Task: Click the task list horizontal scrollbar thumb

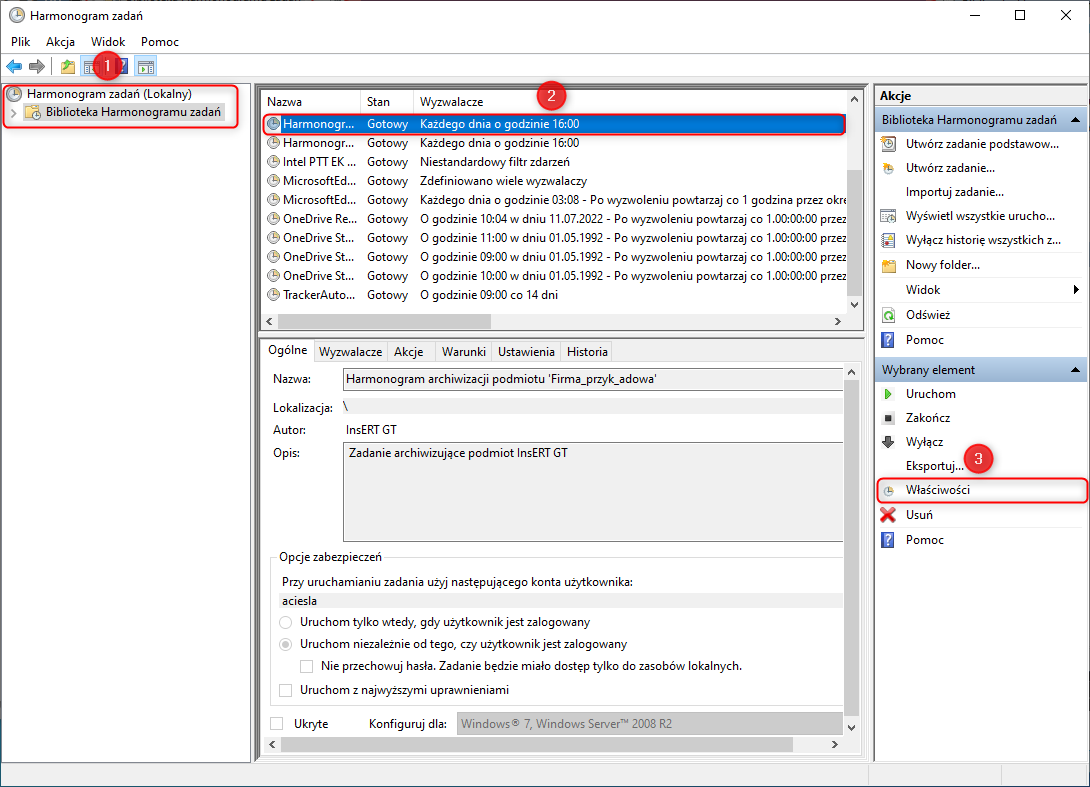Action: tap(384, 321)
